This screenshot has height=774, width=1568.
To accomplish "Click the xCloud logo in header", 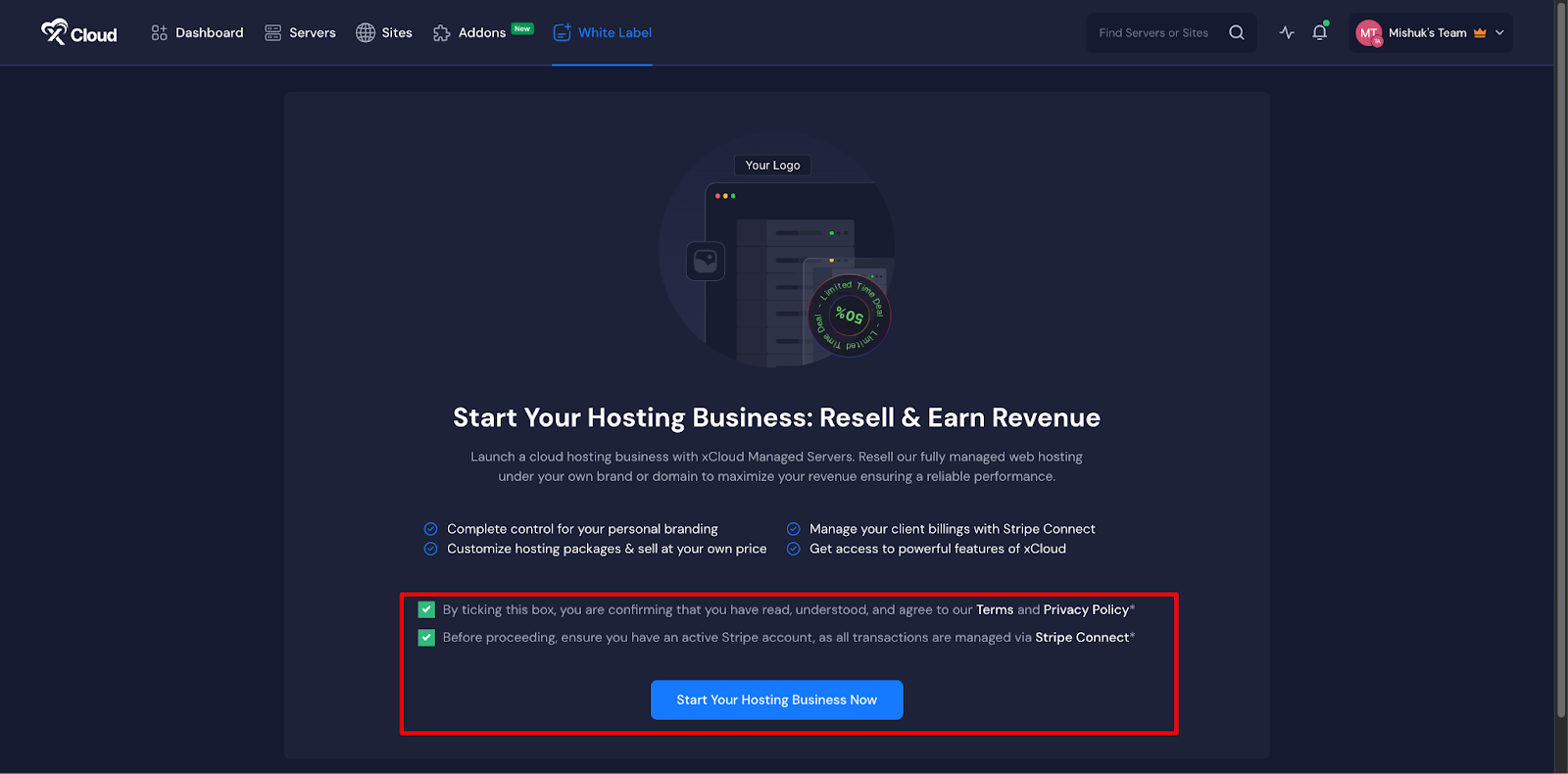I will coord(78,32).
